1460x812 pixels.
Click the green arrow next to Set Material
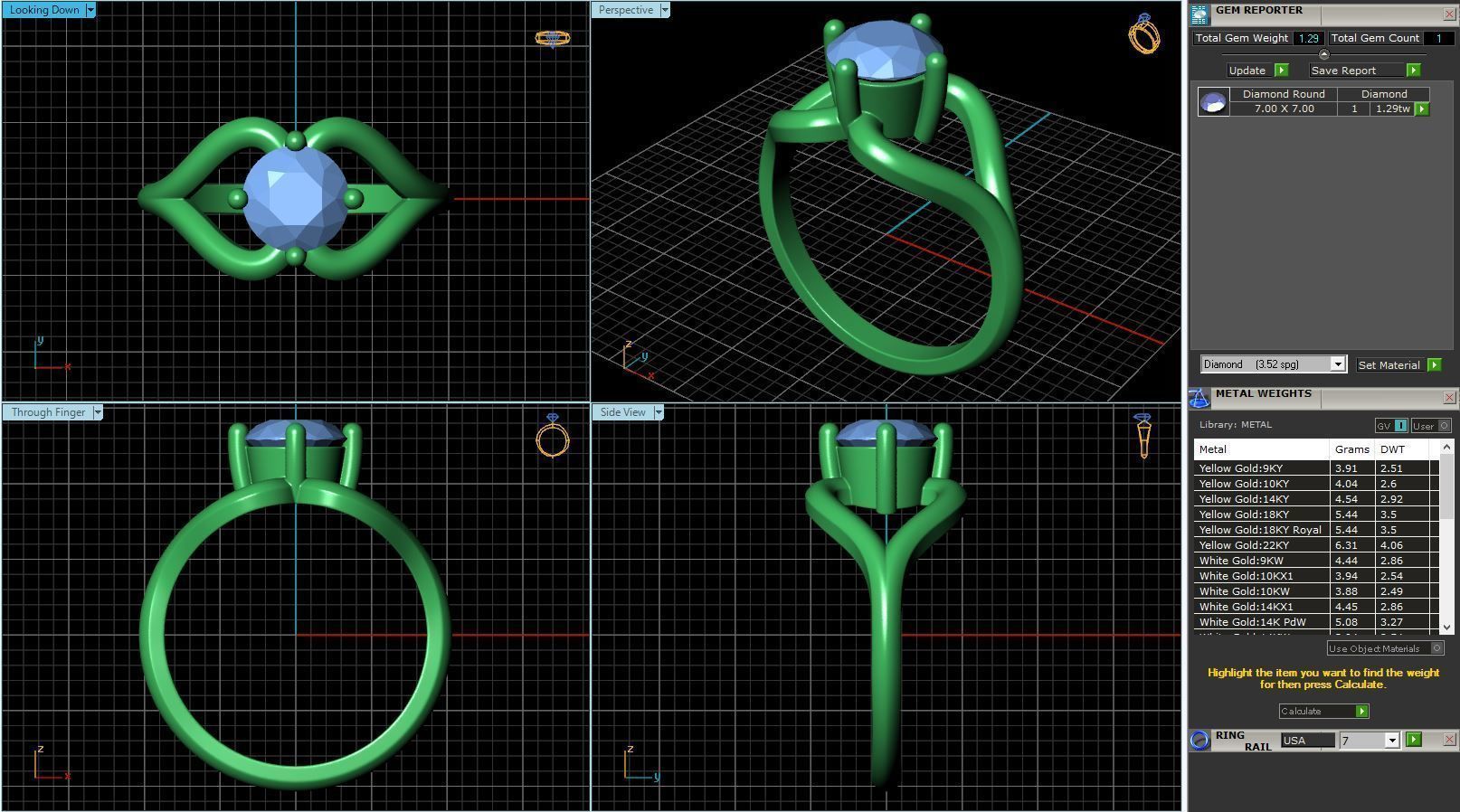(1434, 365)
